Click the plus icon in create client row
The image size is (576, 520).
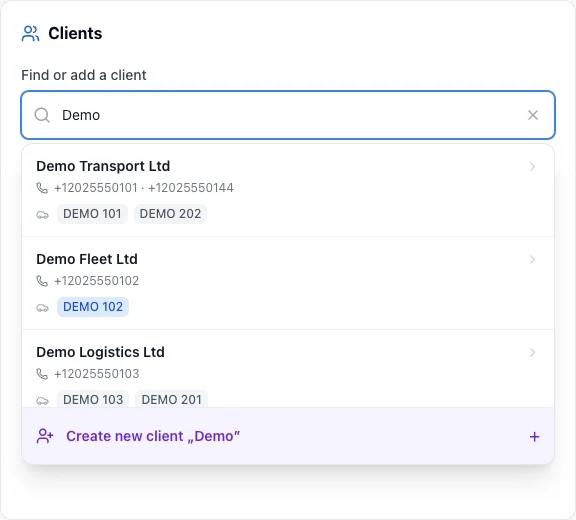tap(534, 437)
